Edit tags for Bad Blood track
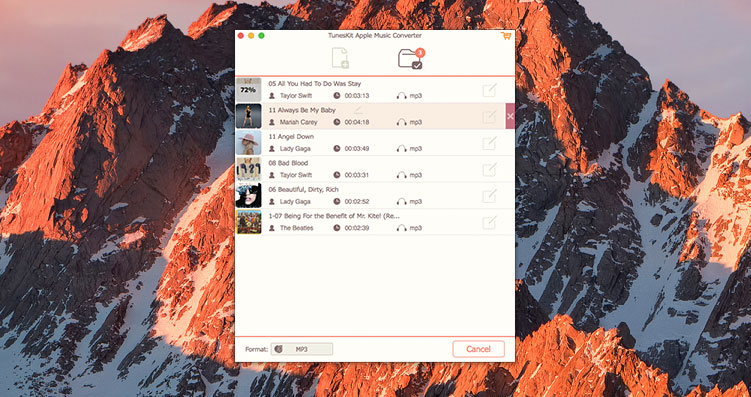751x397 pixels. (489, 169)
